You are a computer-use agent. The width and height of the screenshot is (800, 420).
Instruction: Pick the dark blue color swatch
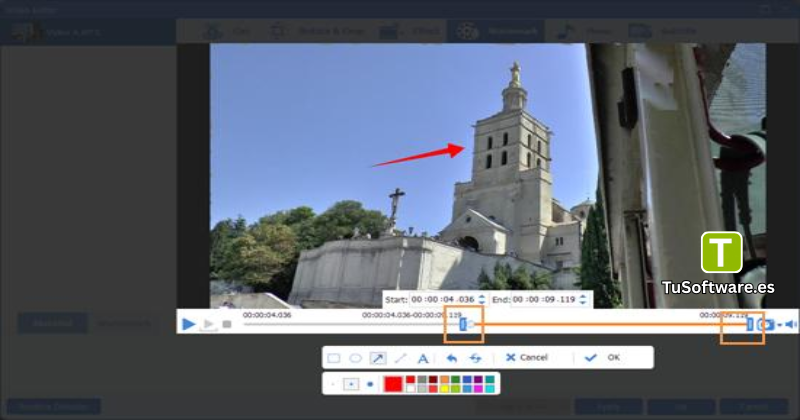(467, 380)
